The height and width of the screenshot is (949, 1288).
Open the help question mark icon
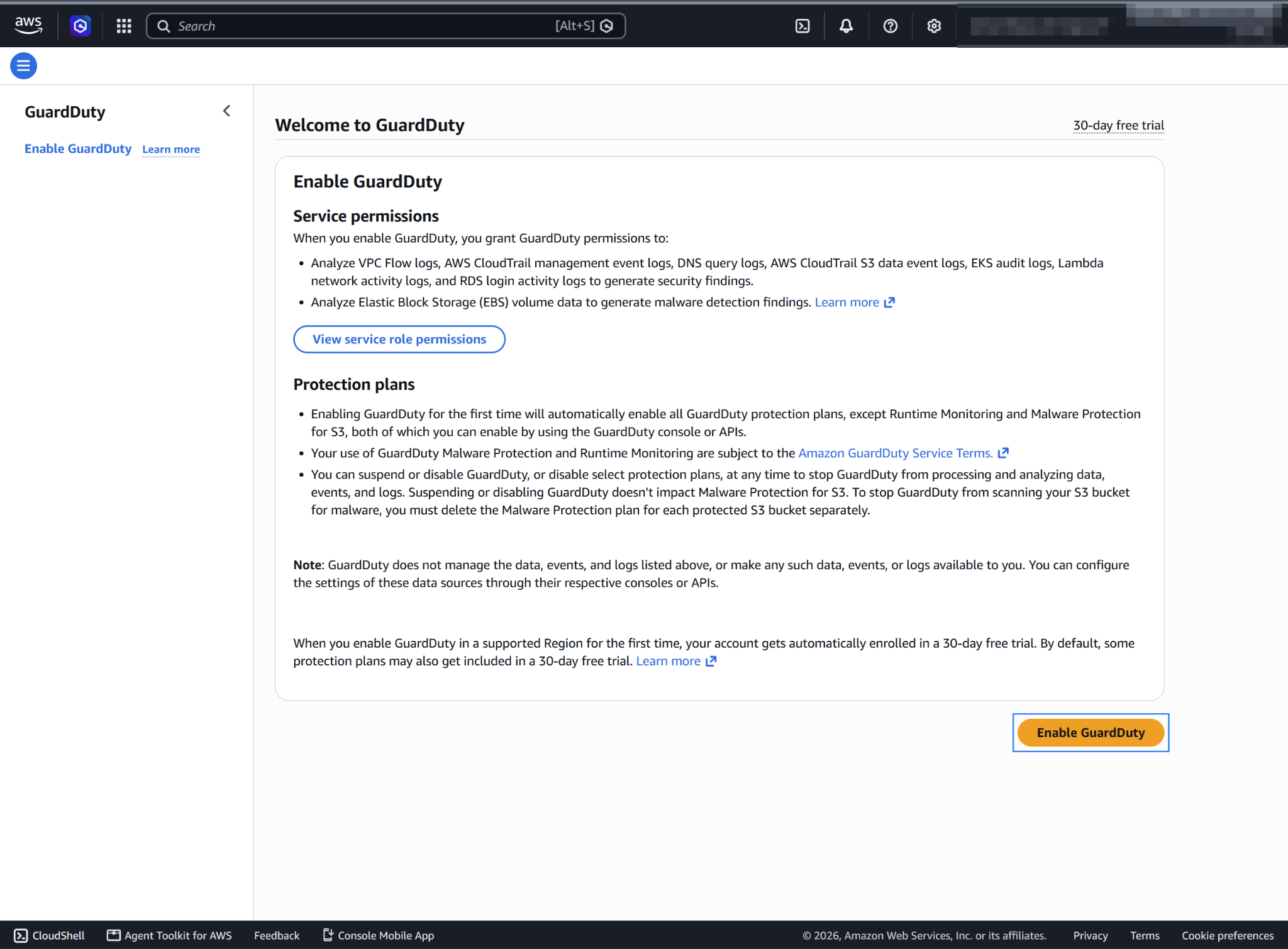point(890,26)
